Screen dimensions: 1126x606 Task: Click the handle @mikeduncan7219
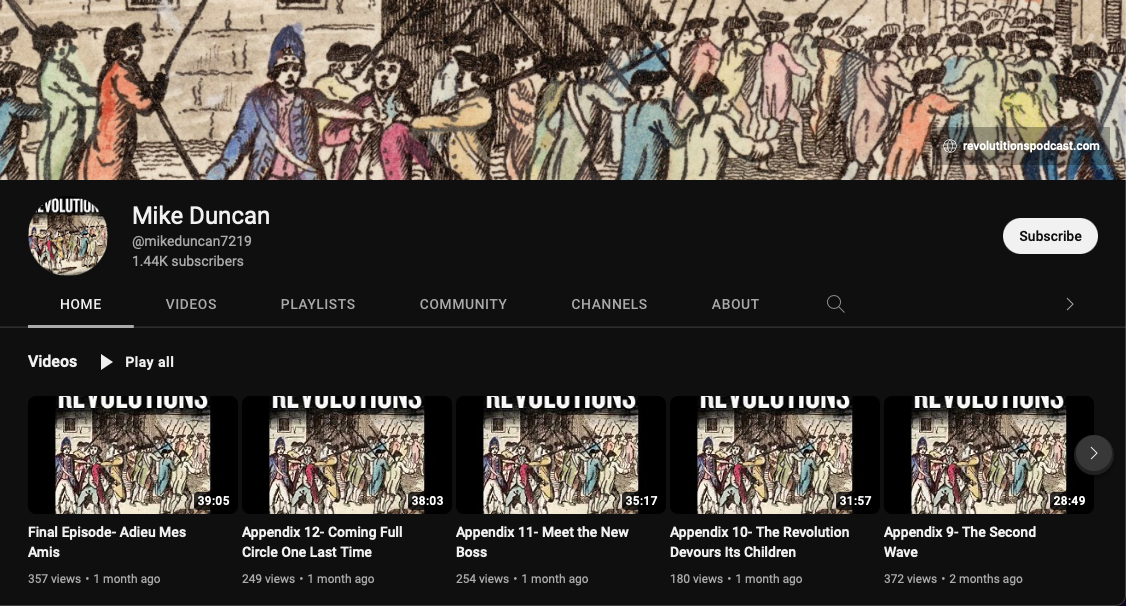pos(192,241)
